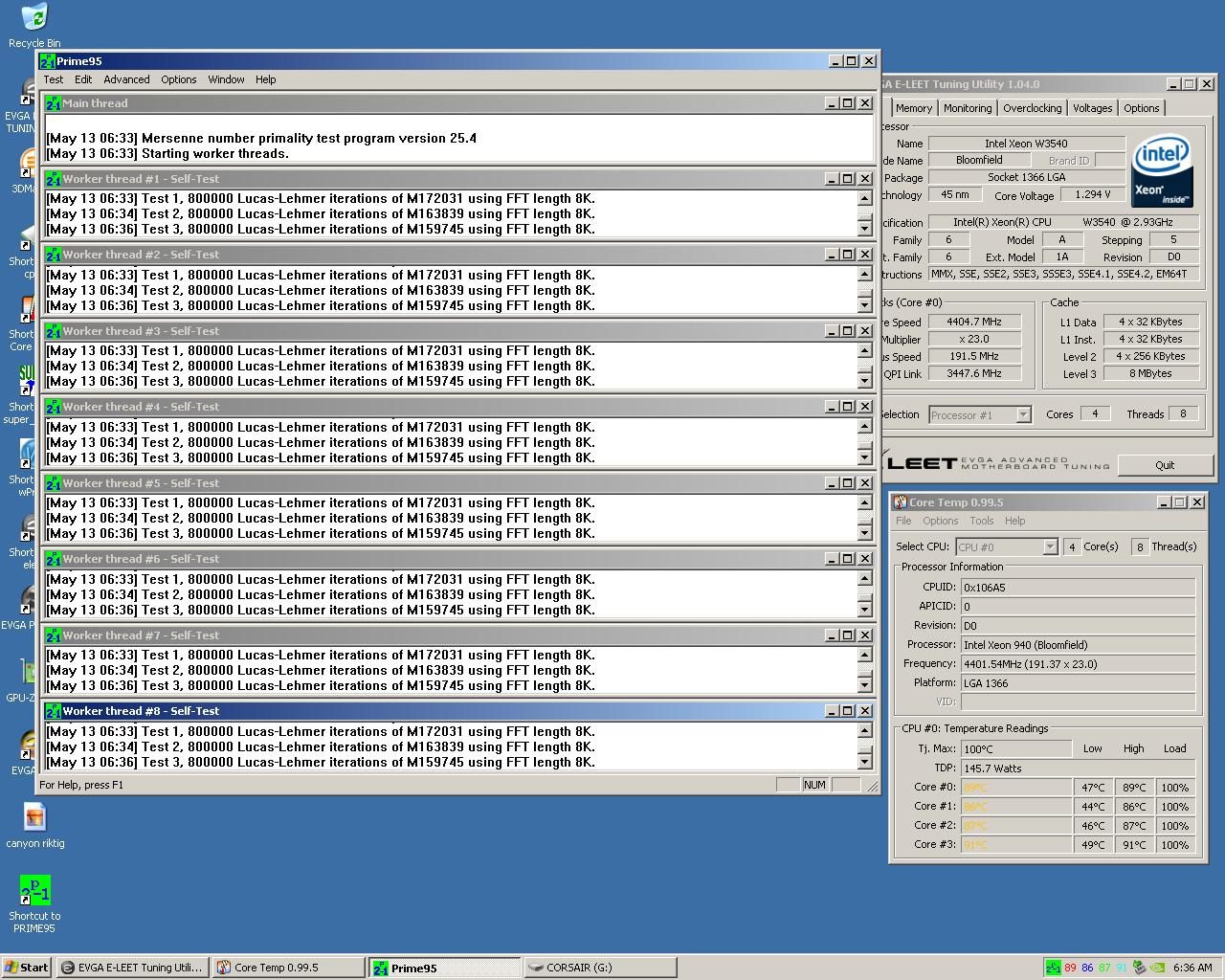Switch to EVGA E-LEET taskbar button
This screenshot has width=1225, height=980.
click(x=131, y=968)
